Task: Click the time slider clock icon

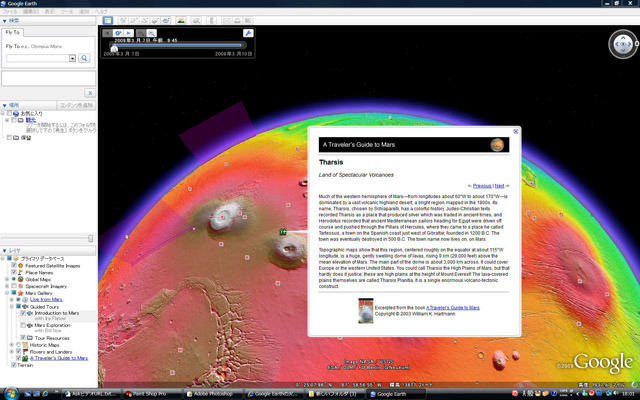Action: (x=118, y=33)
